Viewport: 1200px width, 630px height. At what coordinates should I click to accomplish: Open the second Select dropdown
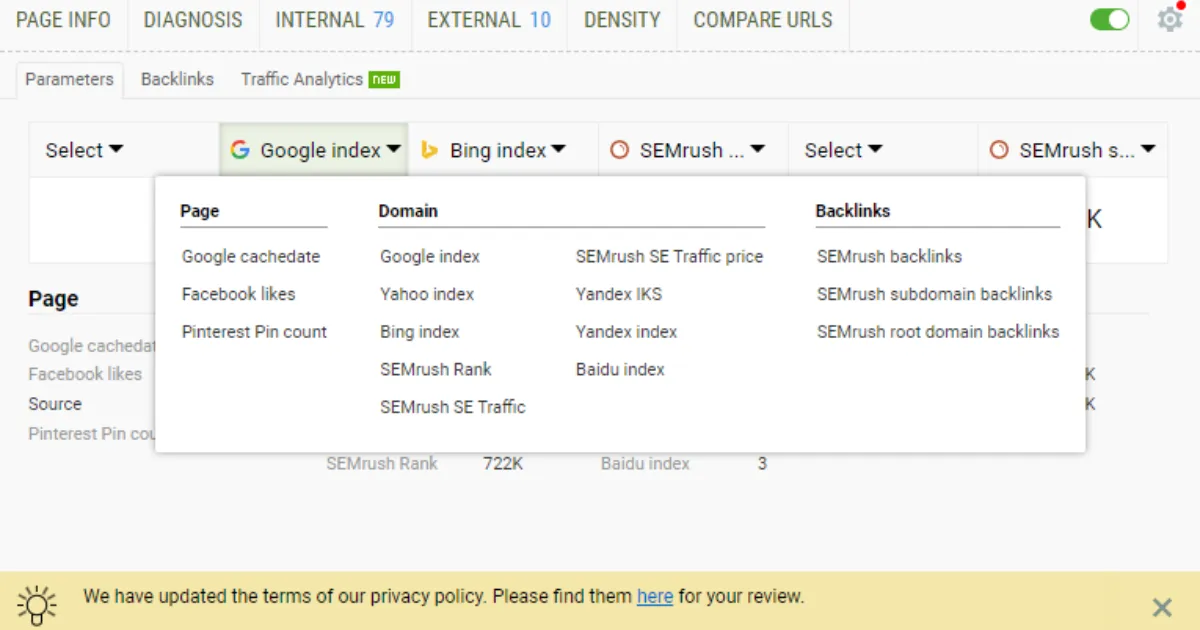(x=843, y=150)
